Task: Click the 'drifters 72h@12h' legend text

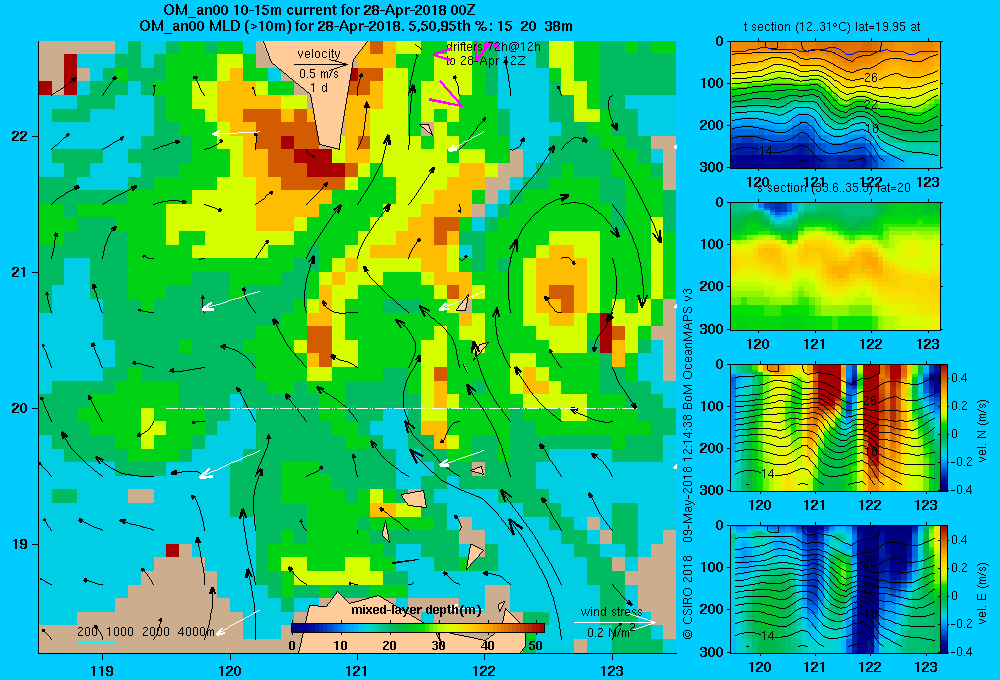Action: point(493,47)
